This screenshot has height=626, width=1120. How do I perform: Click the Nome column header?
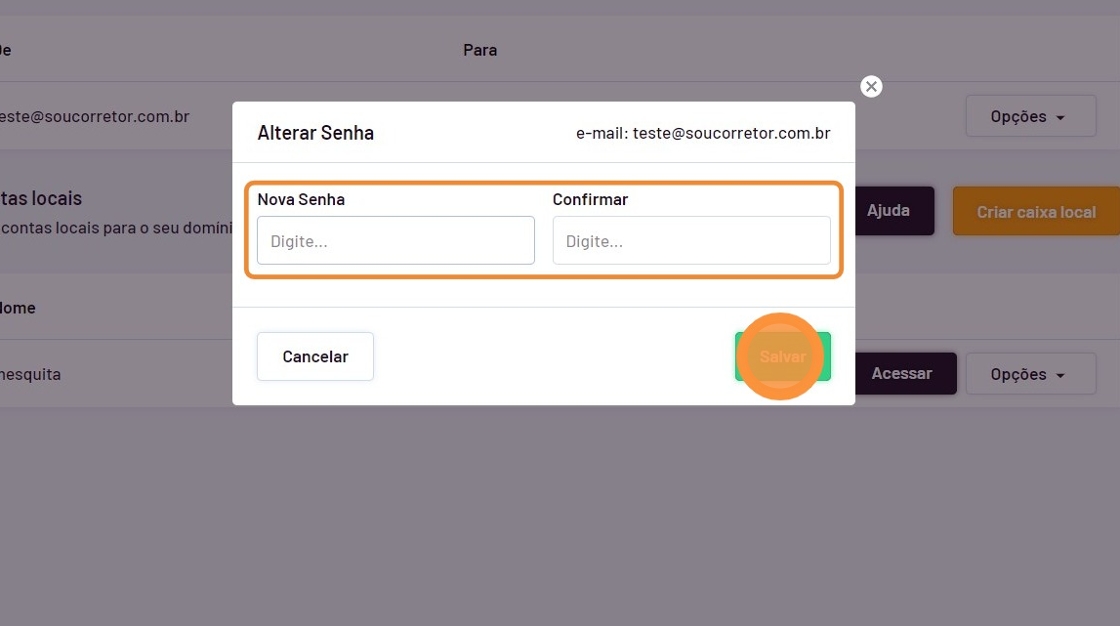pyautogui.click(x=18, y=308)
